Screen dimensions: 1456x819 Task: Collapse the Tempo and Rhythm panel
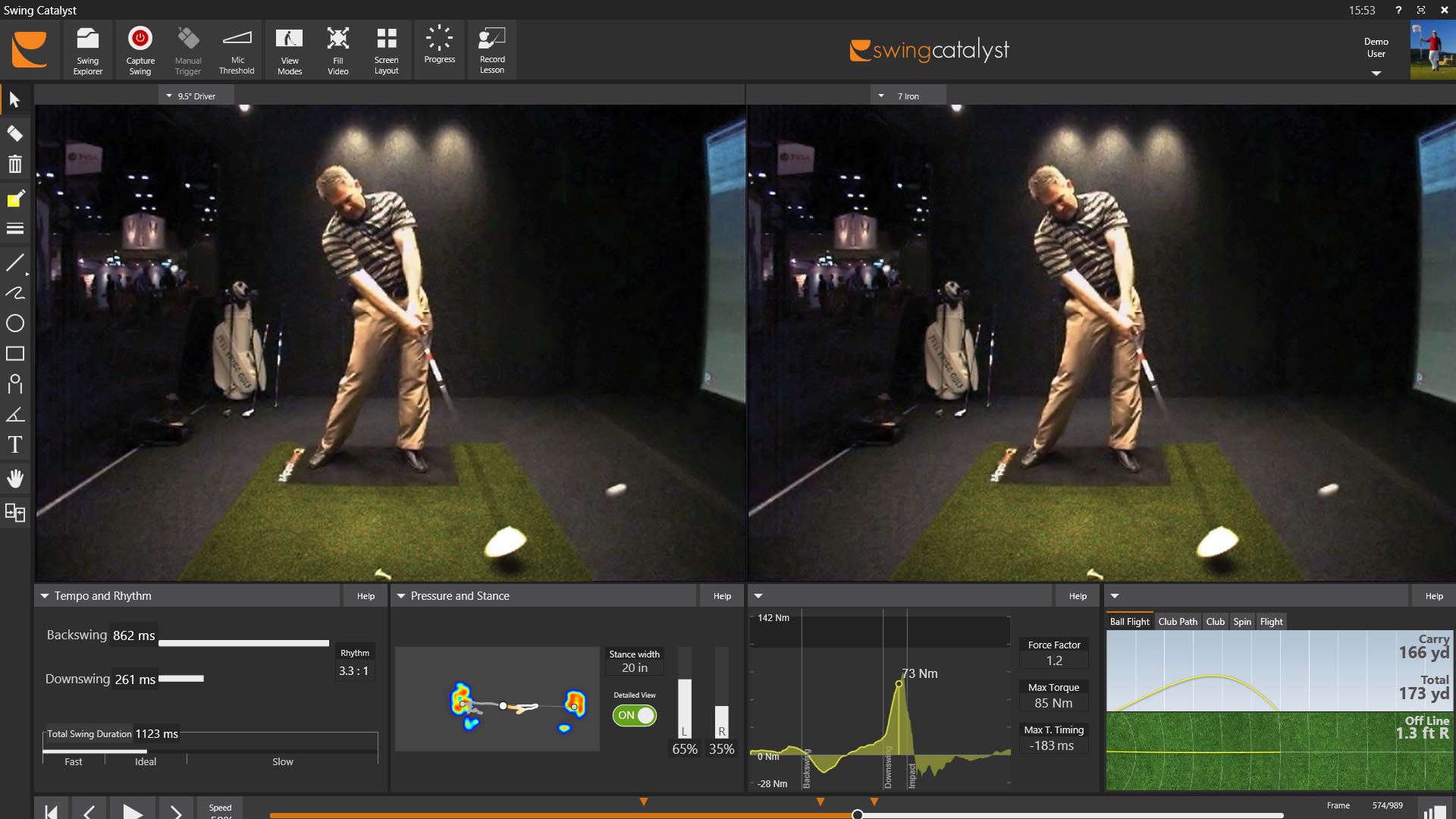pyautogui.click(x=45, y=596)
